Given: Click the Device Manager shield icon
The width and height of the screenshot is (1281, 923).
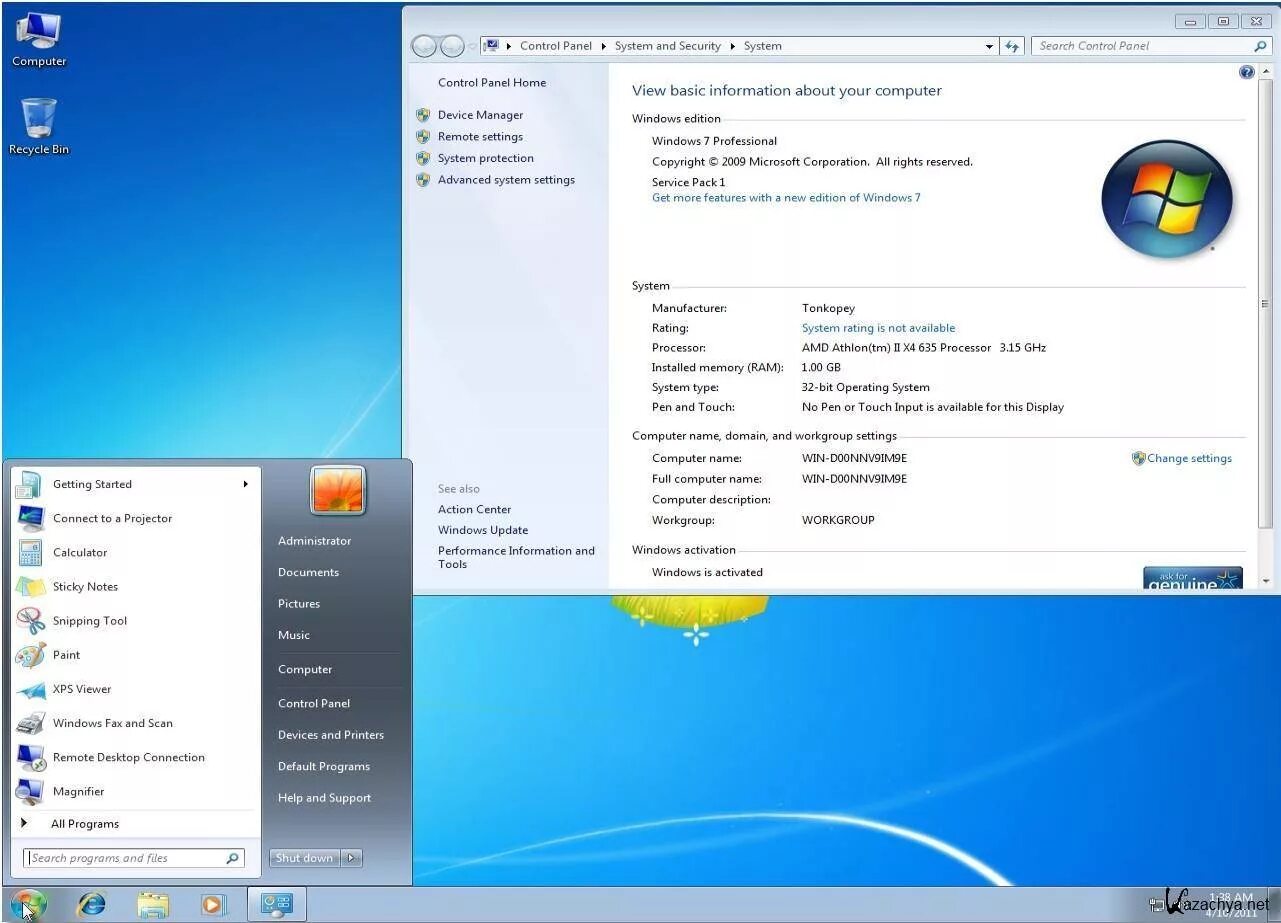Looking at the screenshot, I should click(423, 115).
